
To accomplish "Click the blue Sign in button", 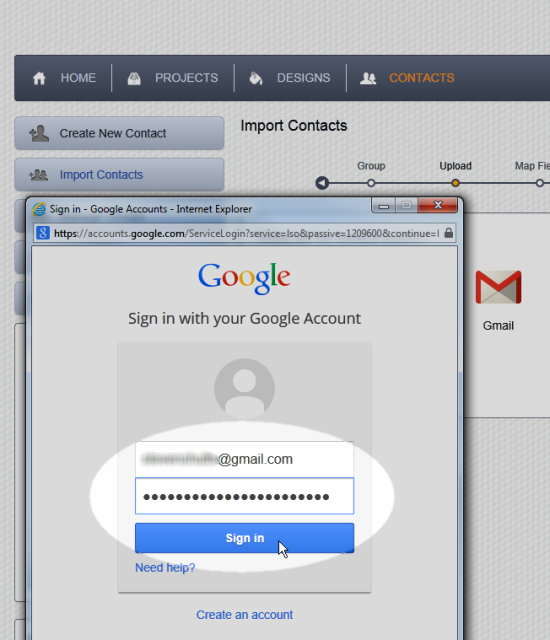I will [244, 538].
